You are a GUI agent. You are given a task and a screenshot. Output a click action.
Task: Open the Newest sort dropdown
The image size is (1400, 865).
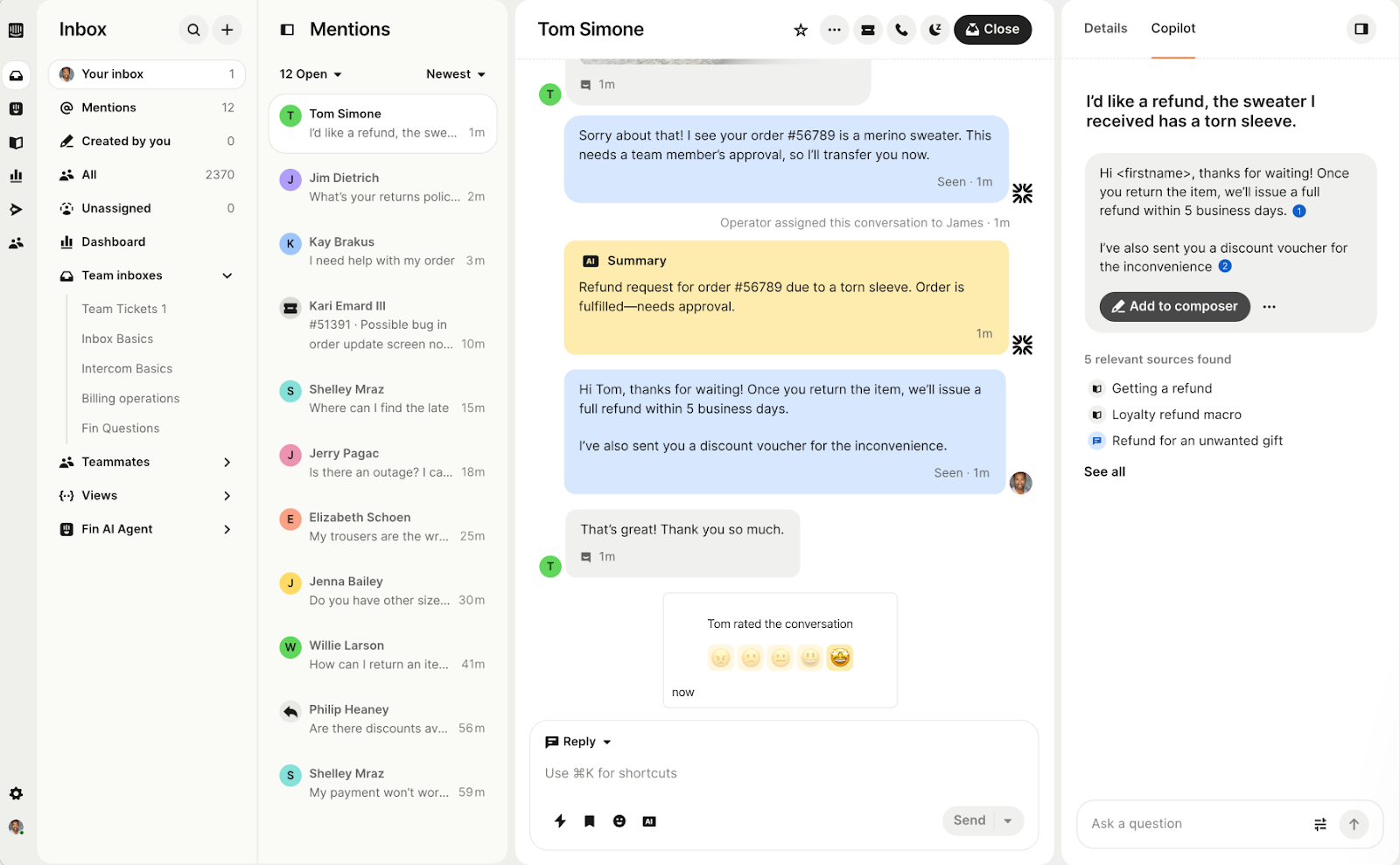coord(455,74)
